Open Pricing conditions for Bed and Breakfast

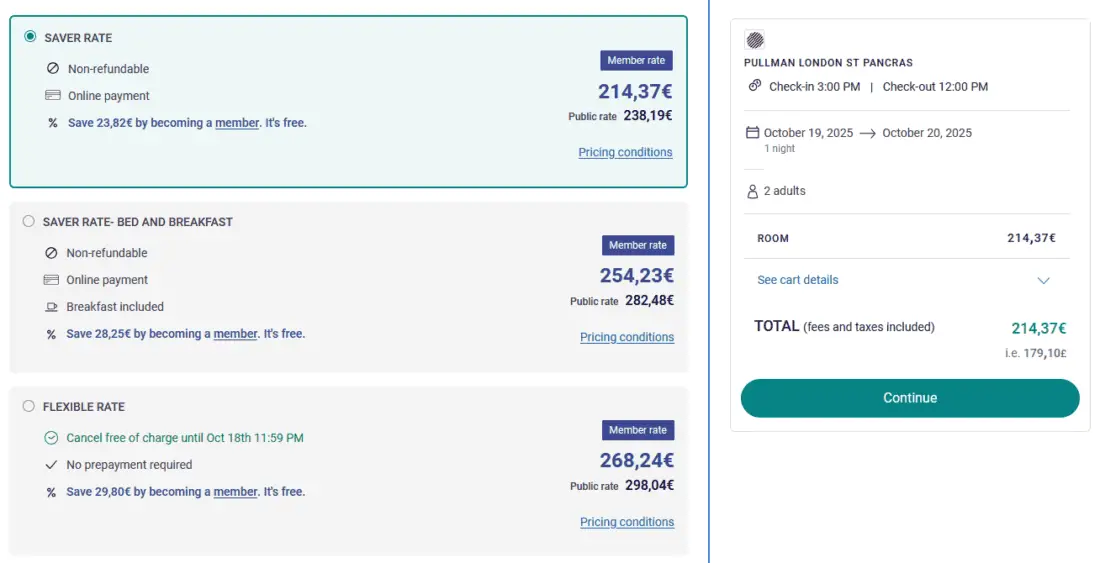(627, 337)
